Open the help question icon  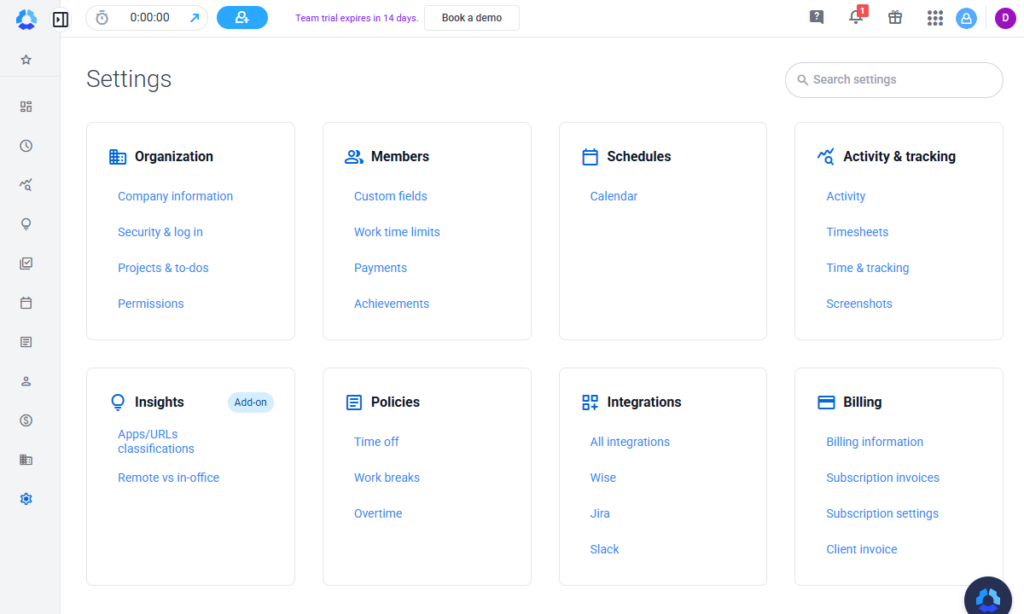point(816,17)
